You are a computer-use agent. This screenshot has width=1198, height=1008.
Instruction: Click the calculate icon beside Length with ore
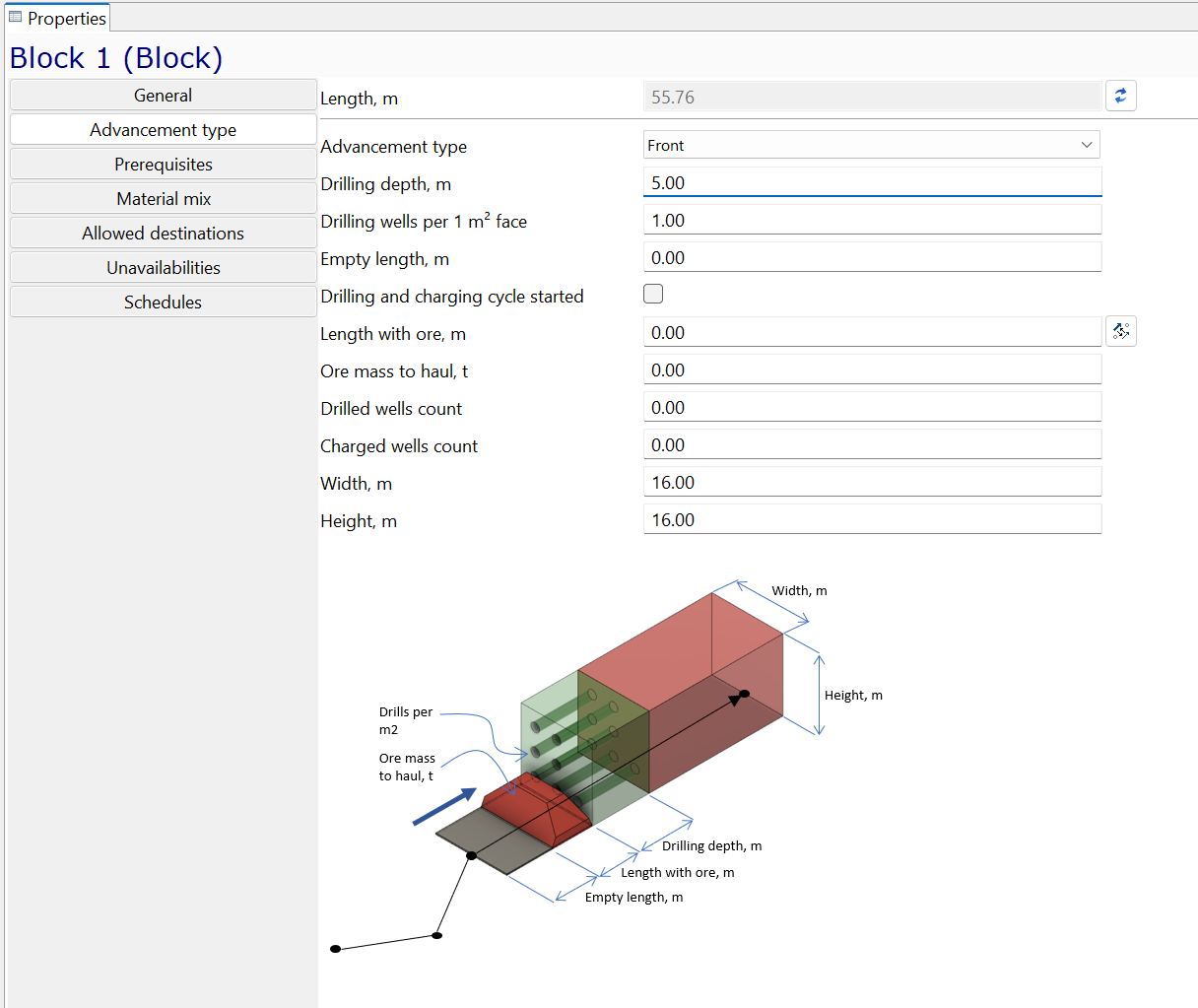tap(1120, 331)
